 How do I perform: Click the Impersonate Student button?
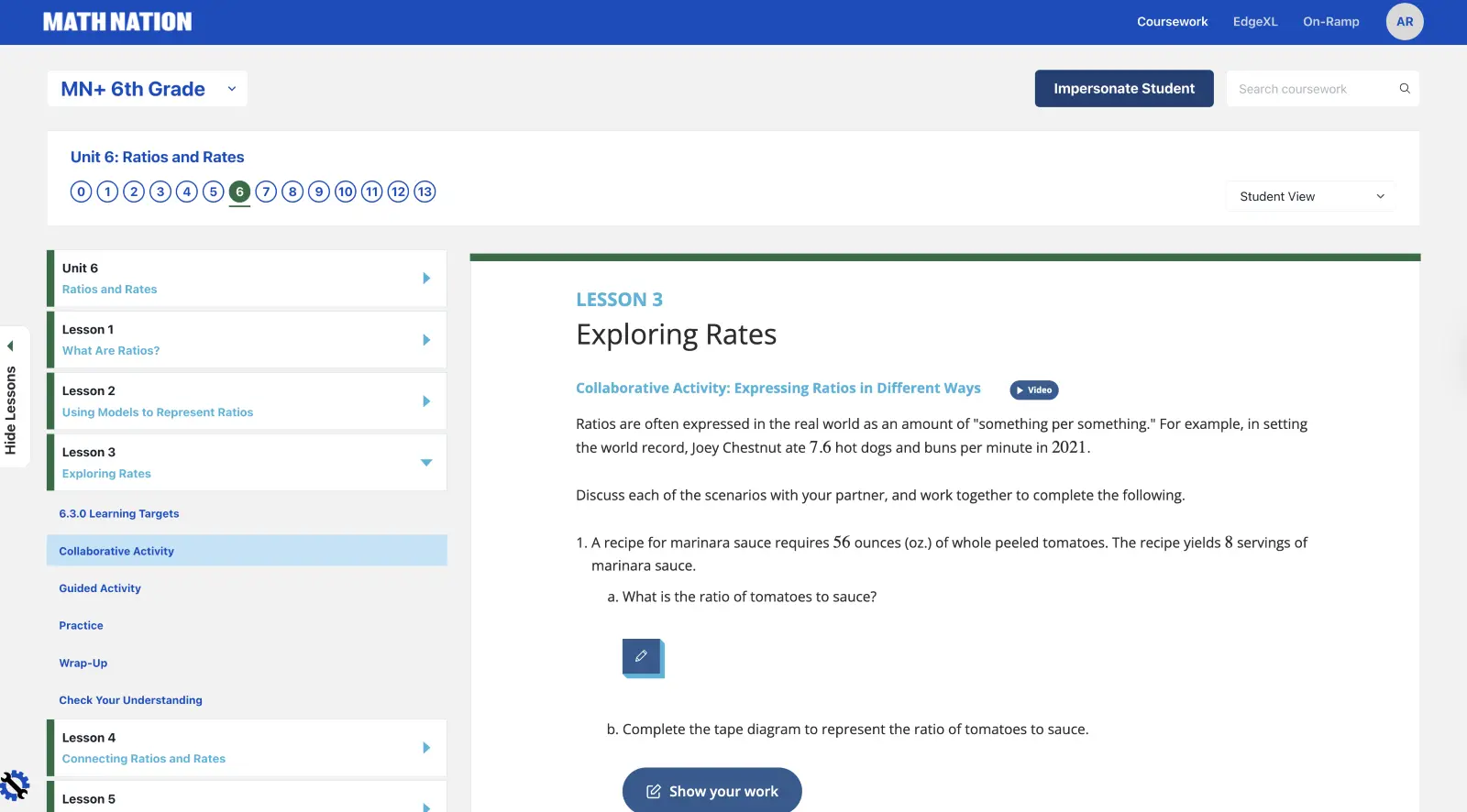[x=1123, y=89]
